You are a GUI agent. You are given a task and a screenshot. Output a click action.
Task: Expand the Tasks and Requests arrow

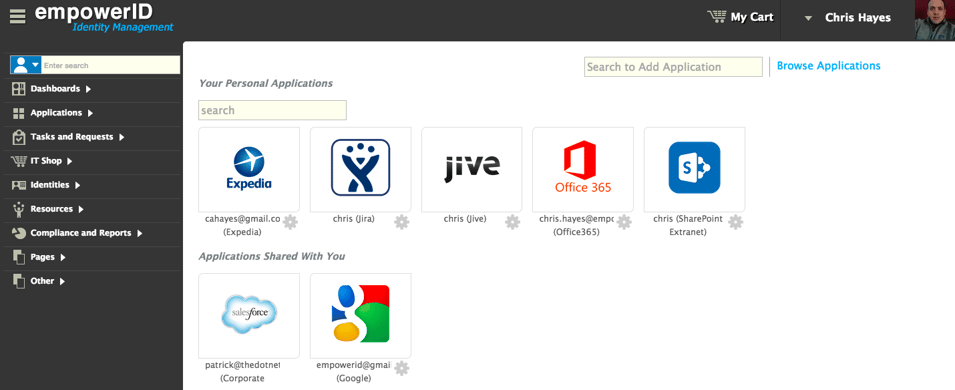[122, 137]
